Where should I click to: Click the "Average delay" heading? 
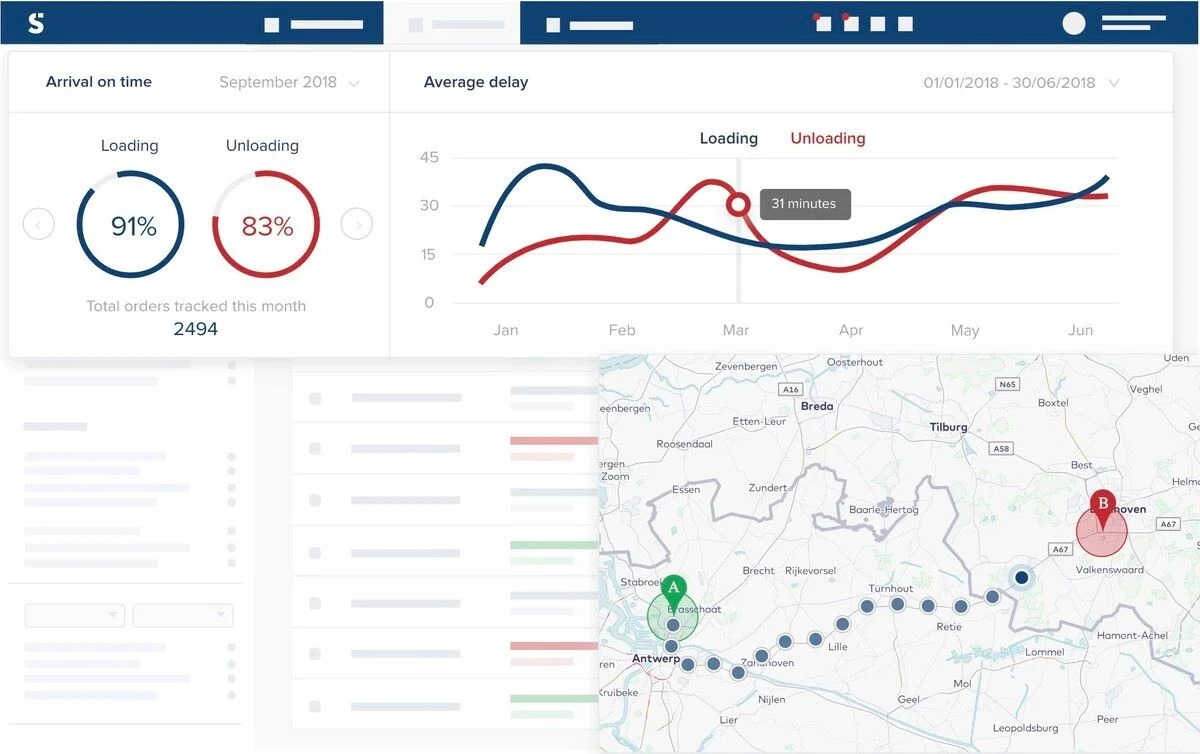point(476,82)
